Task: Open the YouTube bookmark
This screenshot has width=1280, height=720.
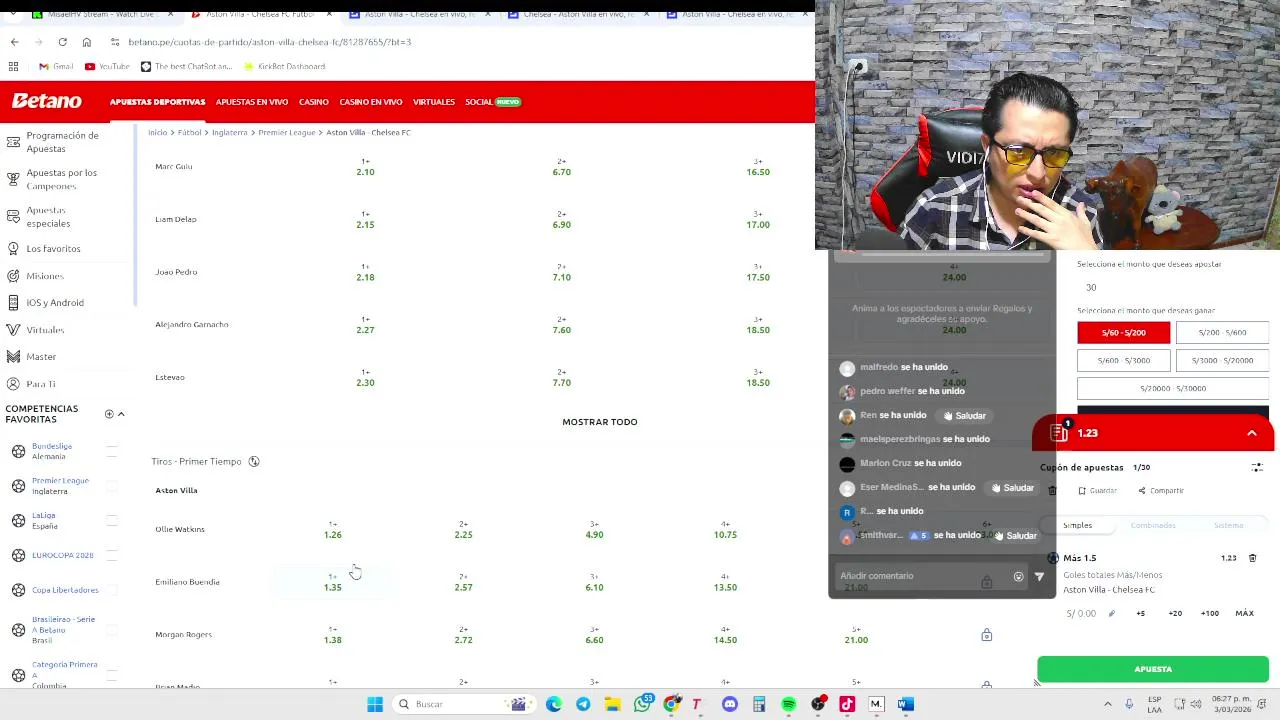Action: (x=107, y=66)
